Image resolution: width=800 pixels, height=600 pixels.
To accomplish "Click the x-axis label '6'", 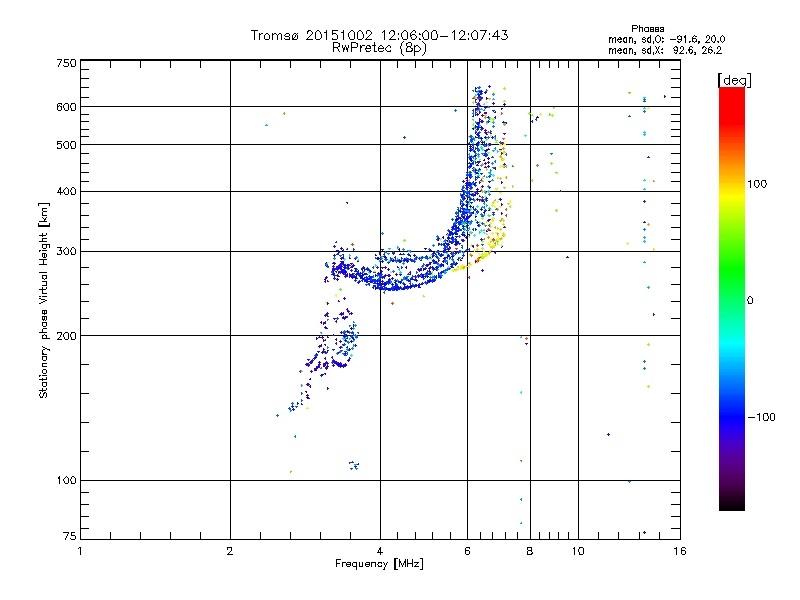I will pyautogui.click(x=468, y=552).
